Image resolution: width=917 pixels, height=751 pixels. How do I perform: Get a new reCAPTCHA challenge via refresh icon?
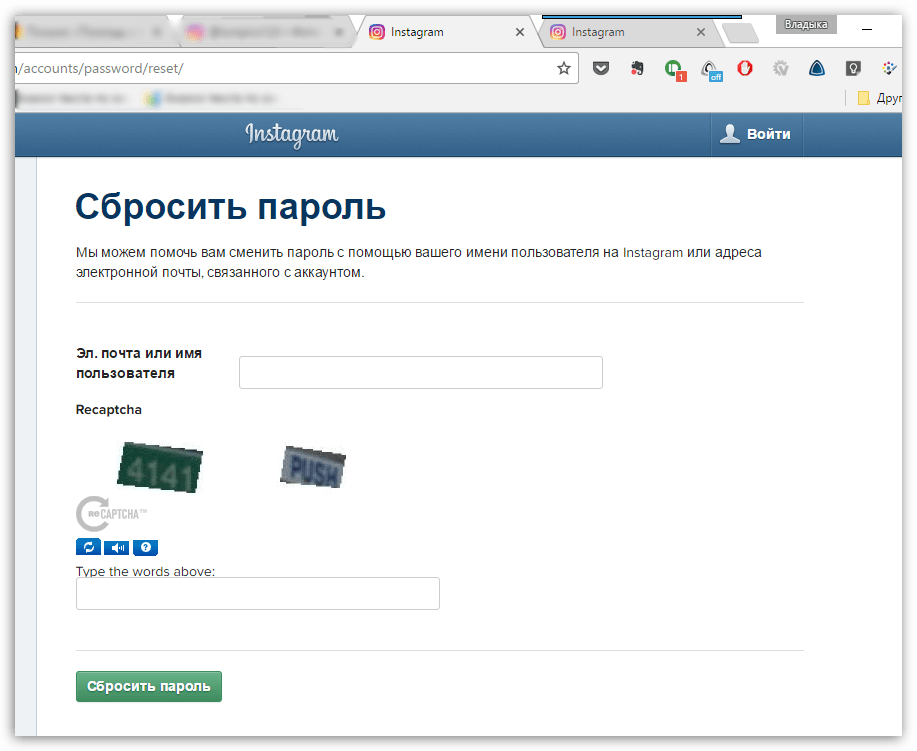point(88,547)
